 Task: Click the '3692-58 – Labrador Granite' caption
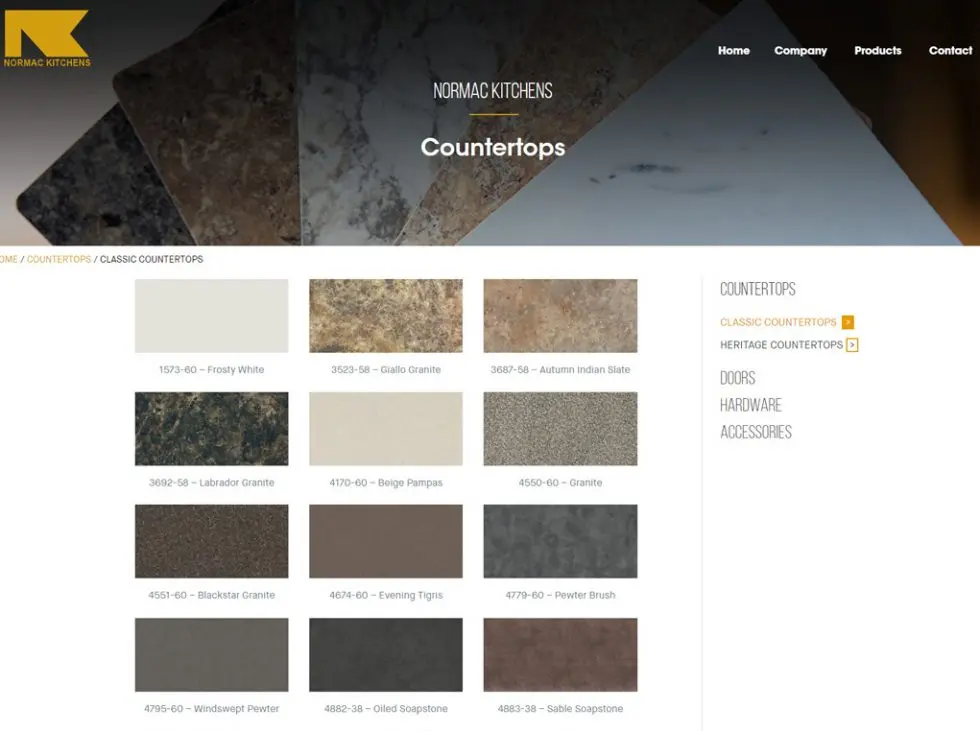(x=211, y=483)
